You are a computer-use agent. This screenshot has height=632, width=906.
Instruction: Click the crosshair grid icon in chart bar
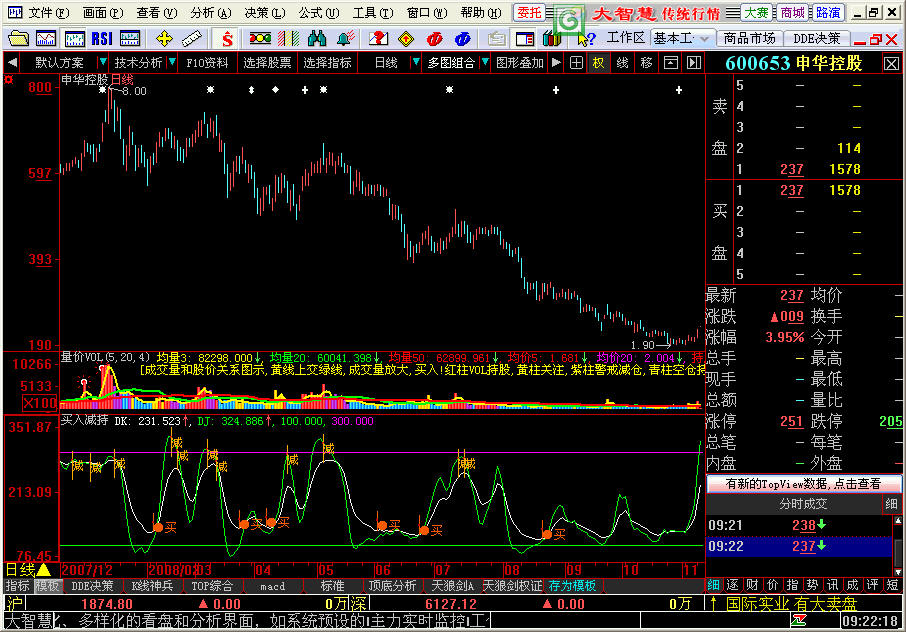click(576, 62)
